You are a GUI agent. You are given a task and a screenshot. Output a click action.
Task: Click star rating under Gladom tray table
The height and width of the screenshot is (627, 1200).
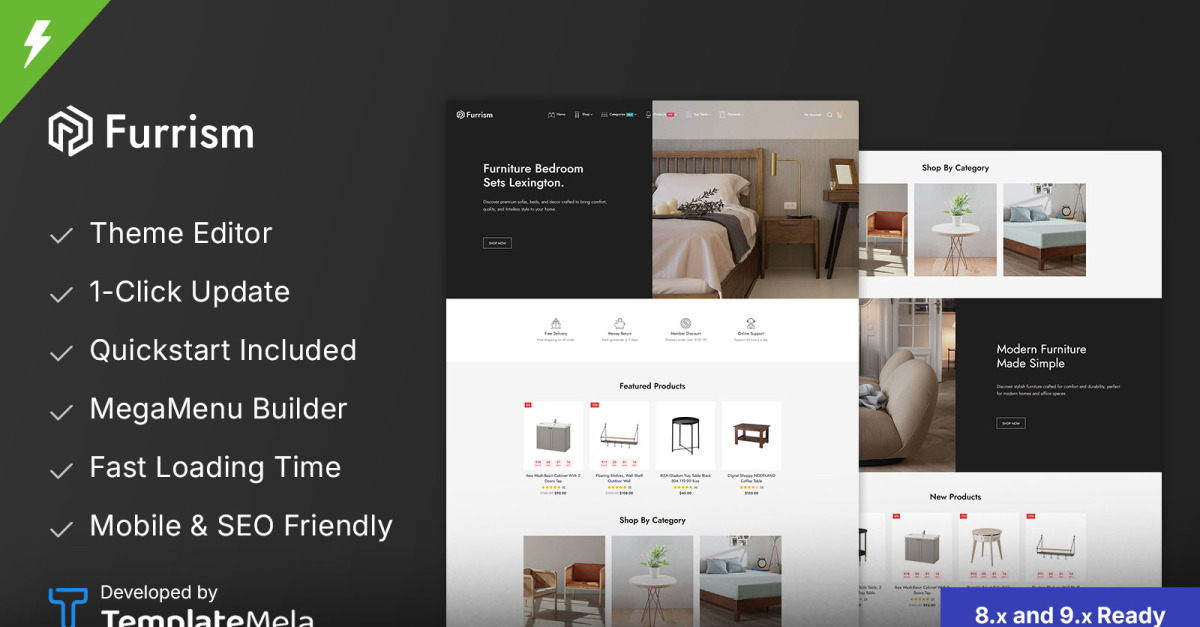pos(685,487)
